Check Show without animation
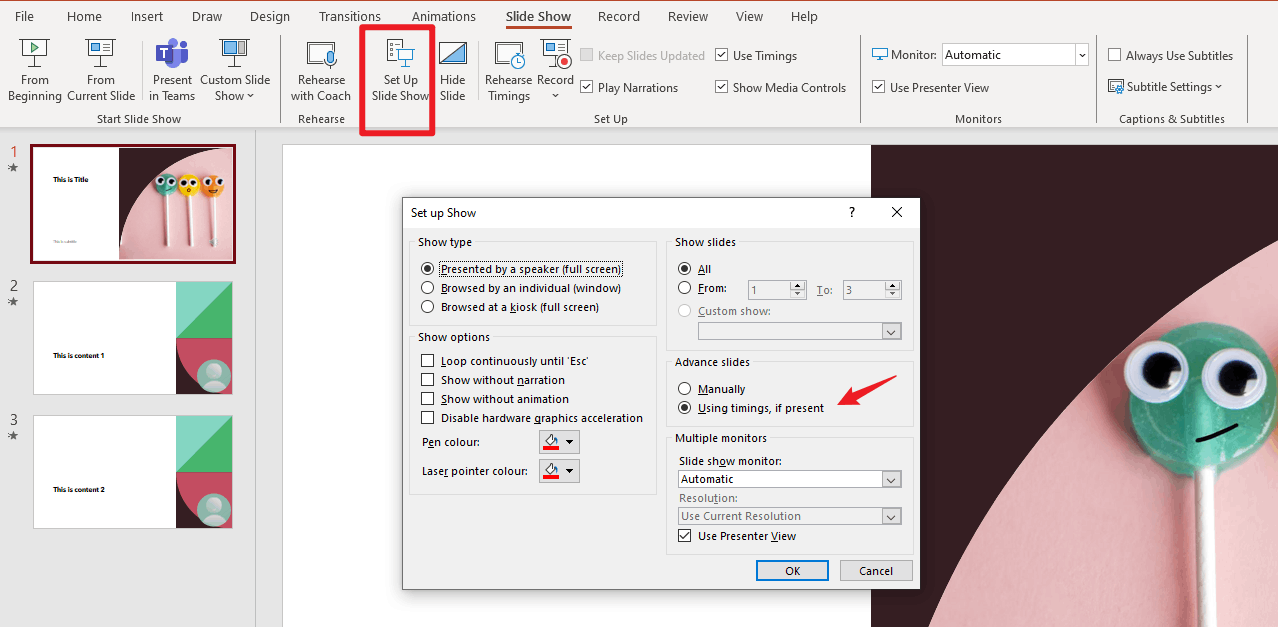 point(428,399)
